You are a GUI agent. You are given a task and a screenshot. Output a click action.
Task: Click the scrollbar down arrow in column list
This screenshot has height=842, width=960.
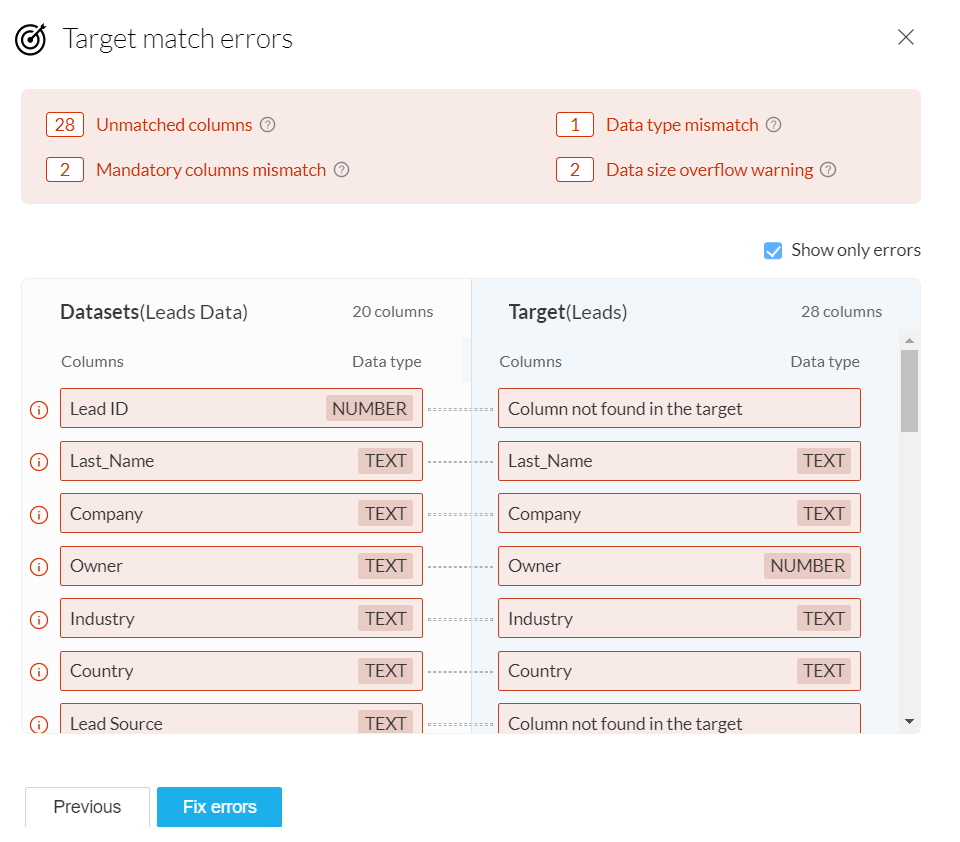click(909, 721)
